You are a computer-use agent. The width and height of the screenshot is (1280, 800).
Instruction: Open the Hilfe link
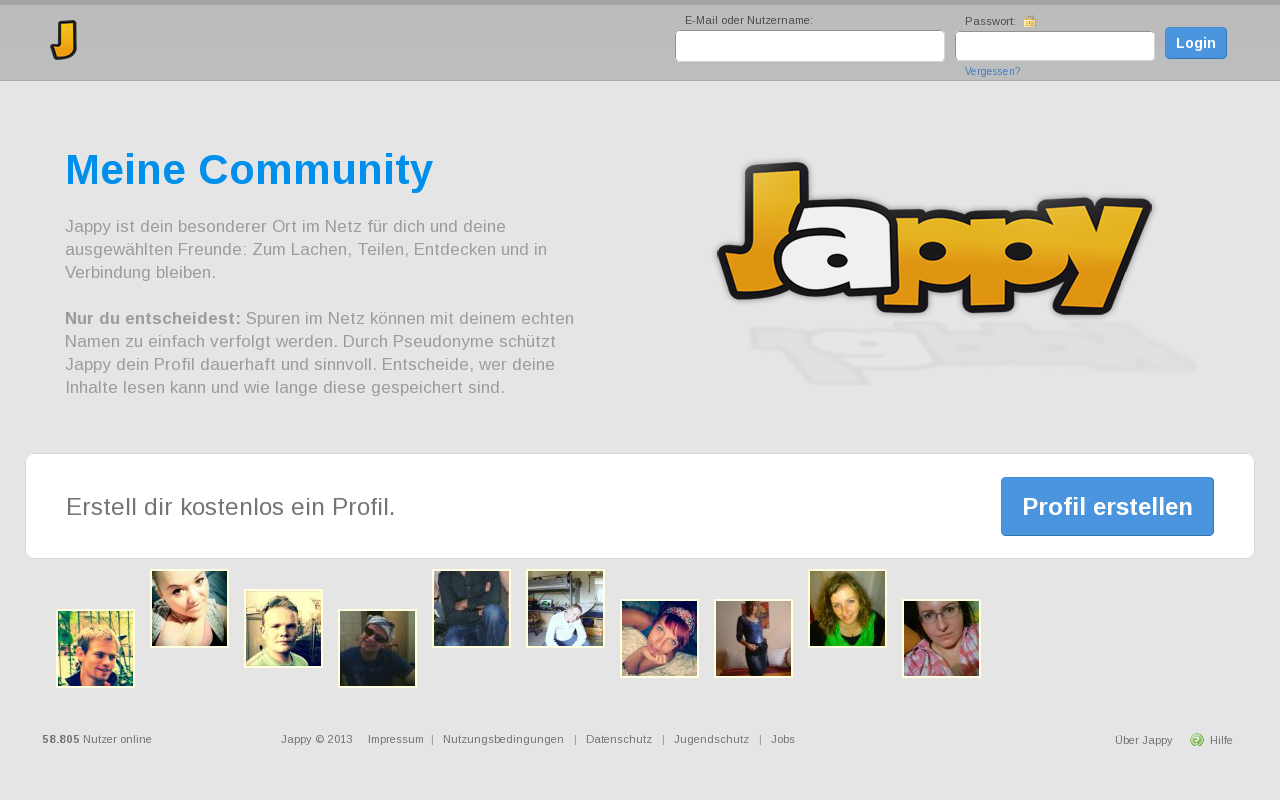pyautogui.click(x=1221, y=740)
